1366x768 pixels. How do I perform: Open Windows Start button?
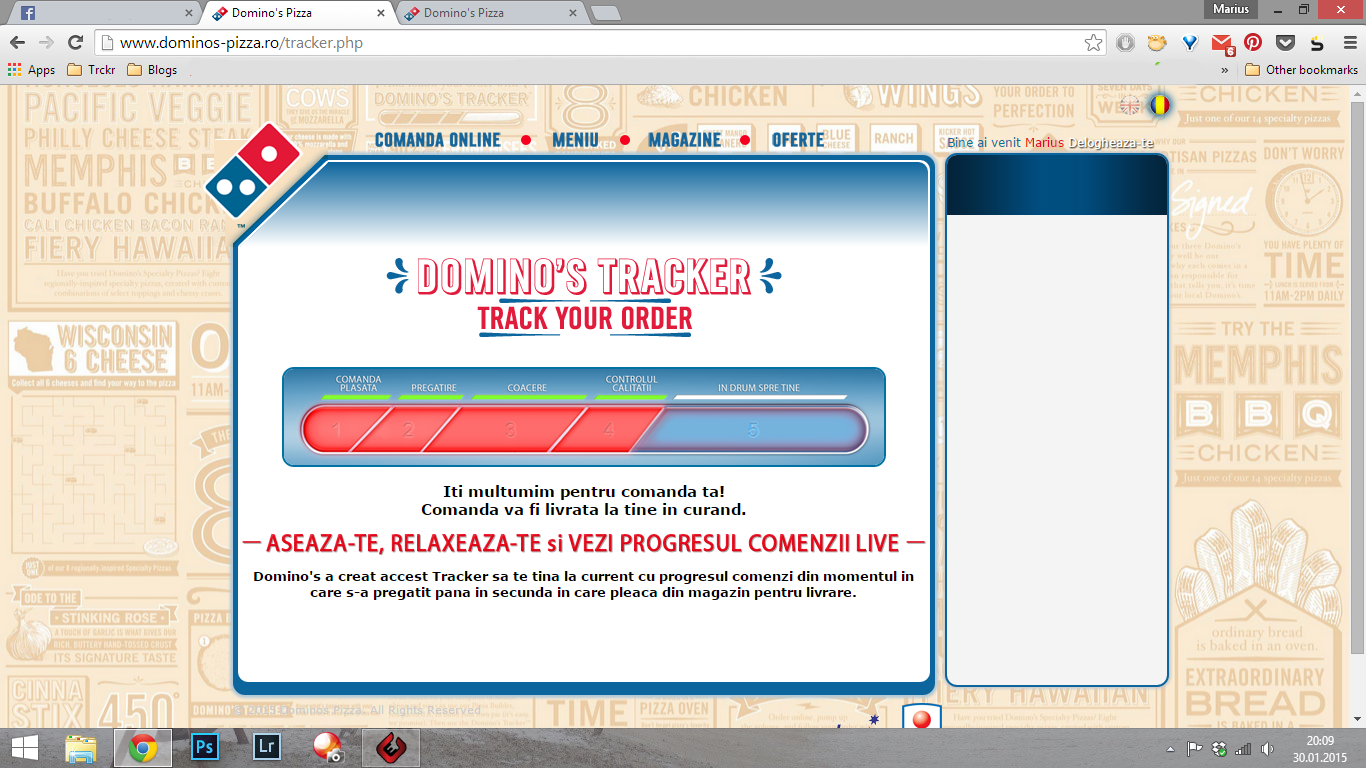25,748
